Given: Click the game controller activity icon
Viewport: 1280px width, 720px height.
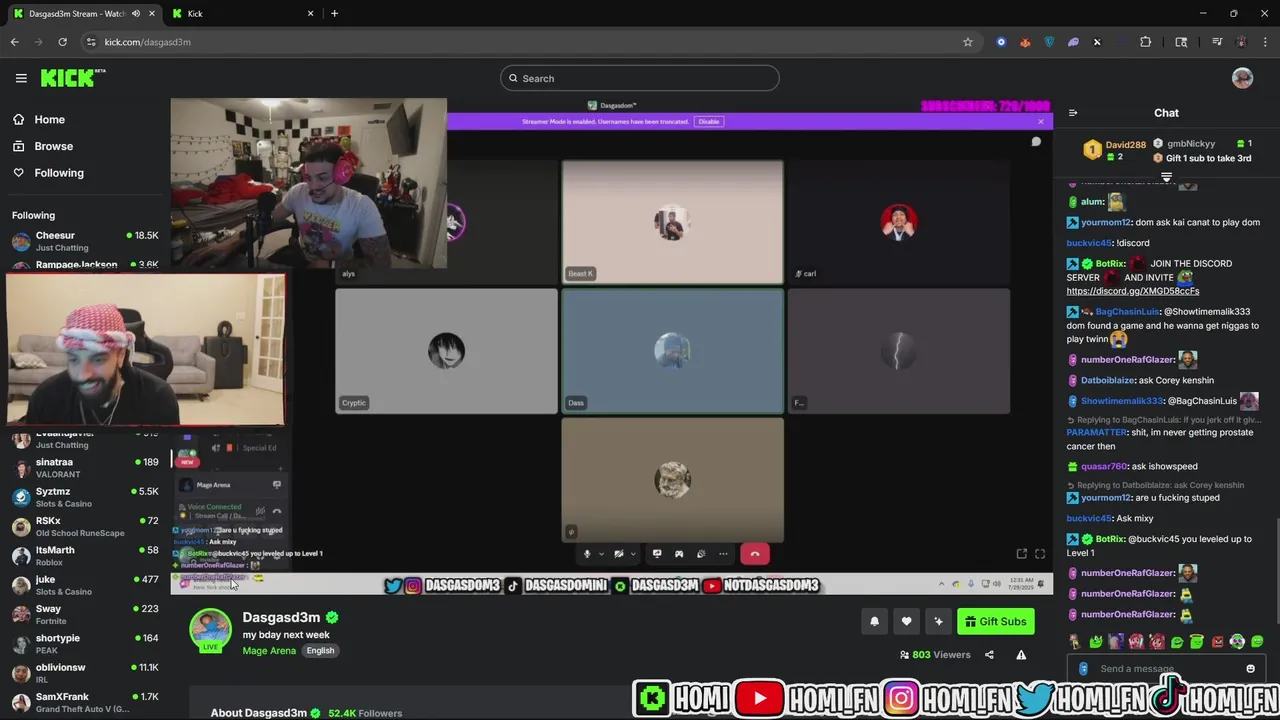Looking at the screenshot, I should click(x=679, y=554).
